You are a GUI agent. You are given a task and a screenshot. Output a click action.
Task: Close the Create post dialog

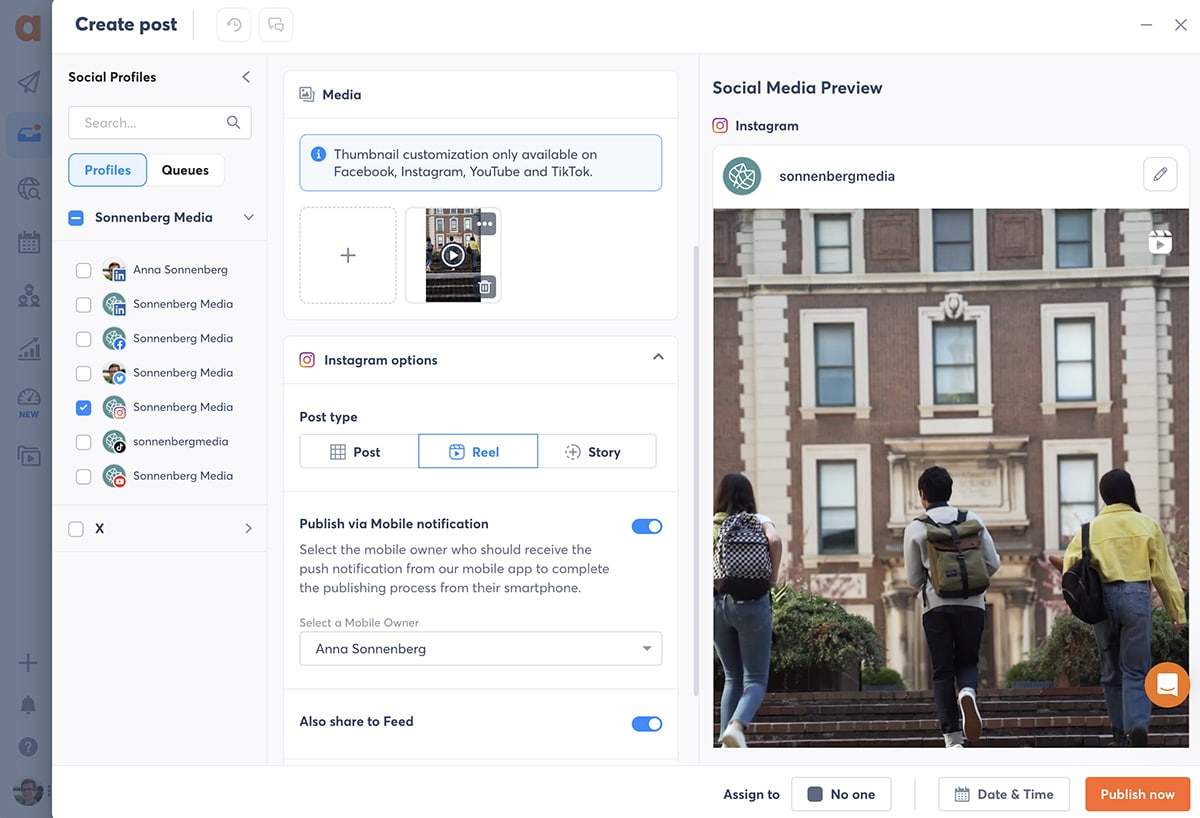1180,25
